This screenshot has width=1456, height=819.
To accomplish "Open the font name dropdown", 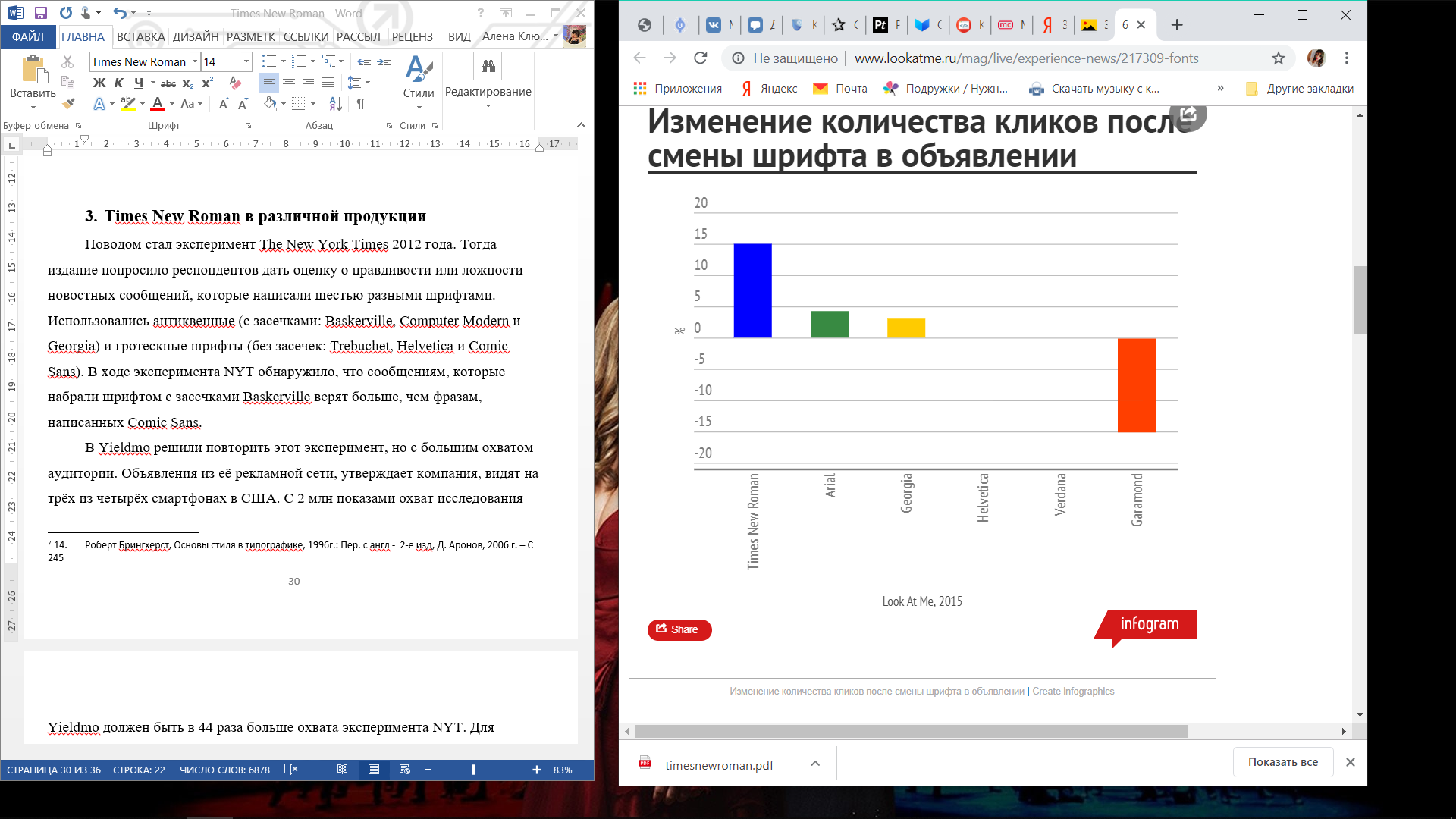I will click(x=195, y=61).
